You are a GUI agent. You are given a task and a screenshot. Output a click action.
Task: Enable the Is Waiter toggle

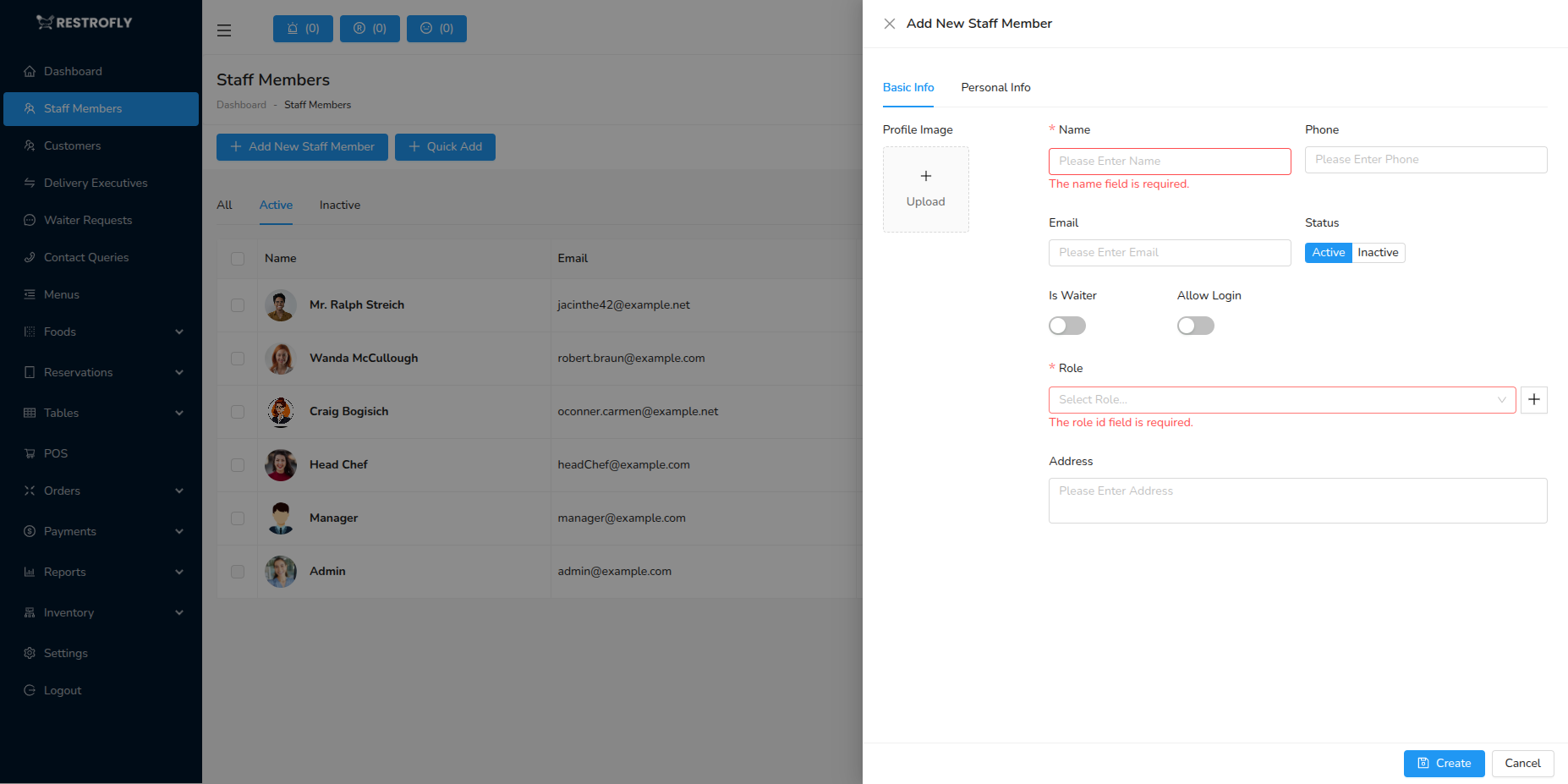[x=1066, y=326]
